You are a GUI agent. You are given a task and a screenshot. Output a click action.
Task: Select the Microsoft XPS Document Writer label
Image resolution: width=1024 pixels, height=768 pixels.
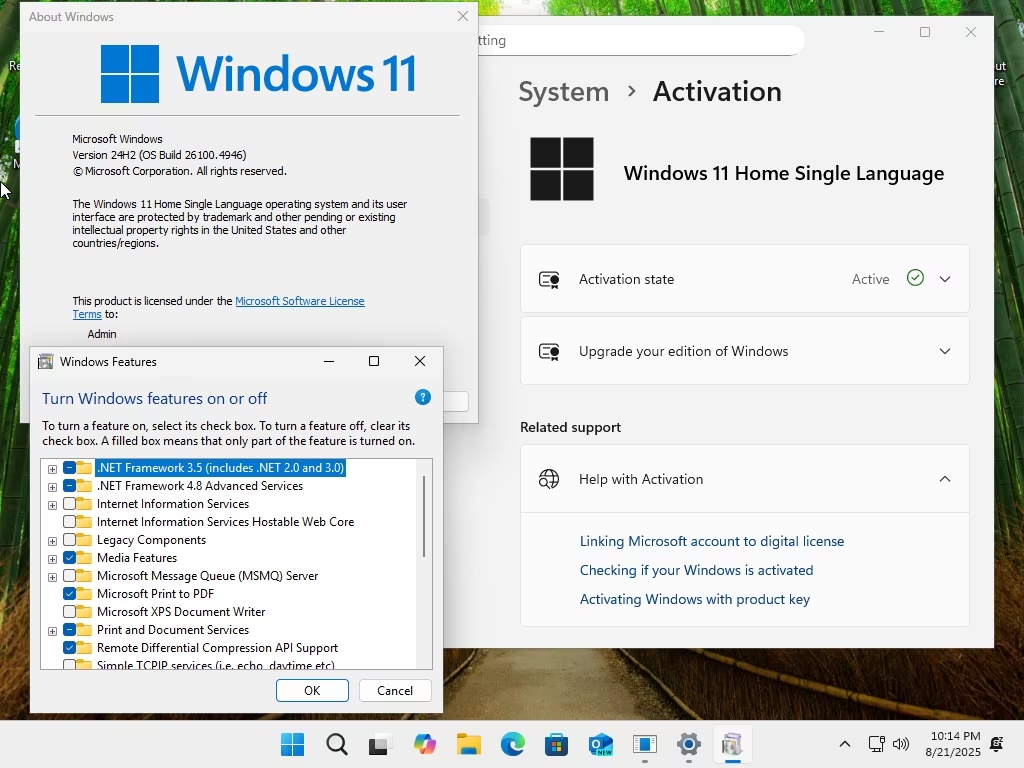coord(181,612)
